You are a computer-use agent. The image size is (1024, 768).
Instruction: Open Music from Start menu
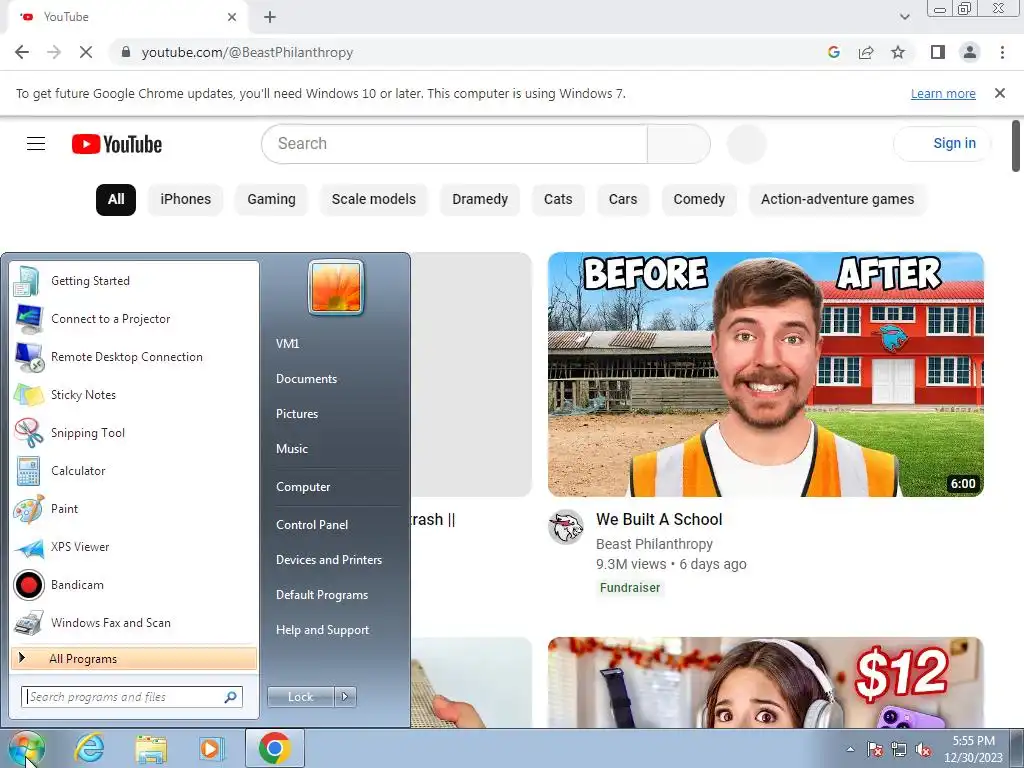pyautogui.click(x=292, y=449)
